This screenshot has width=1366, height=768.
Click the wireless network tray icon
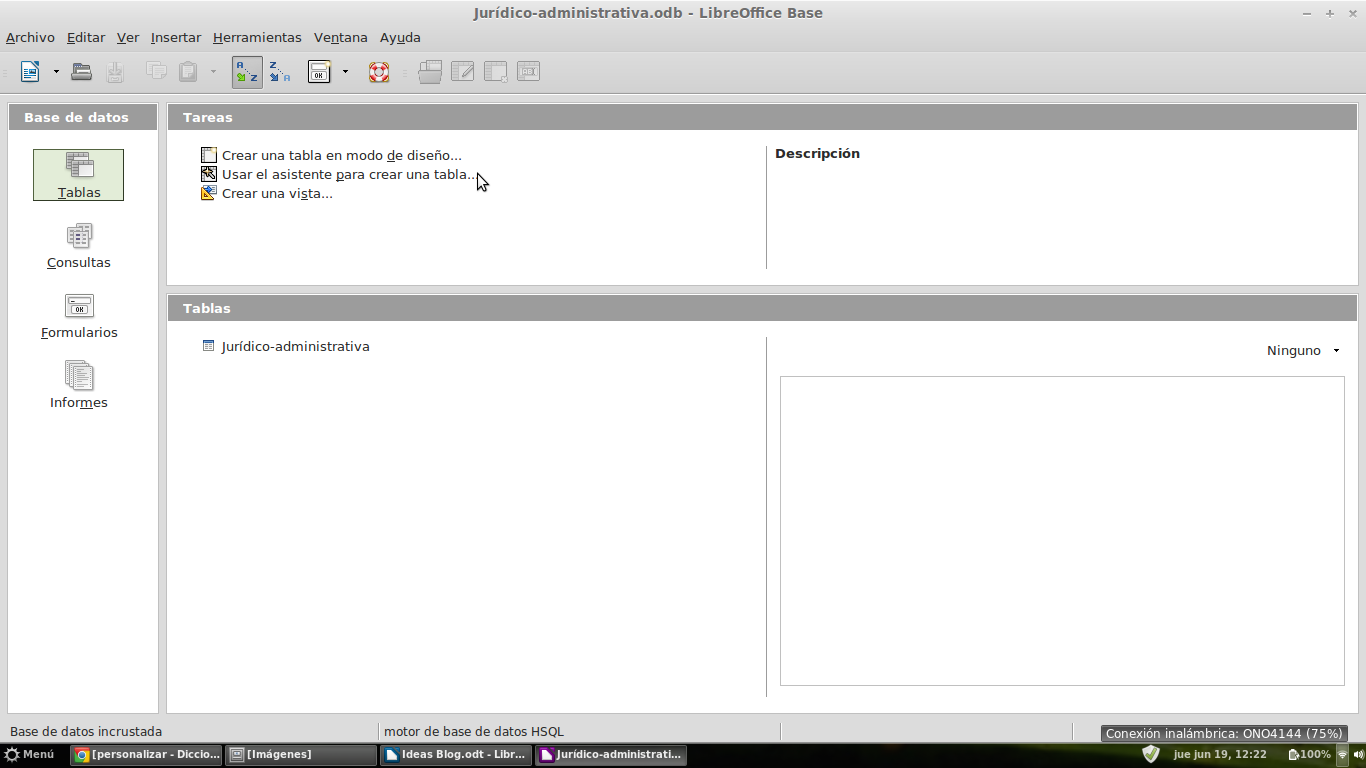(1343, 755)
